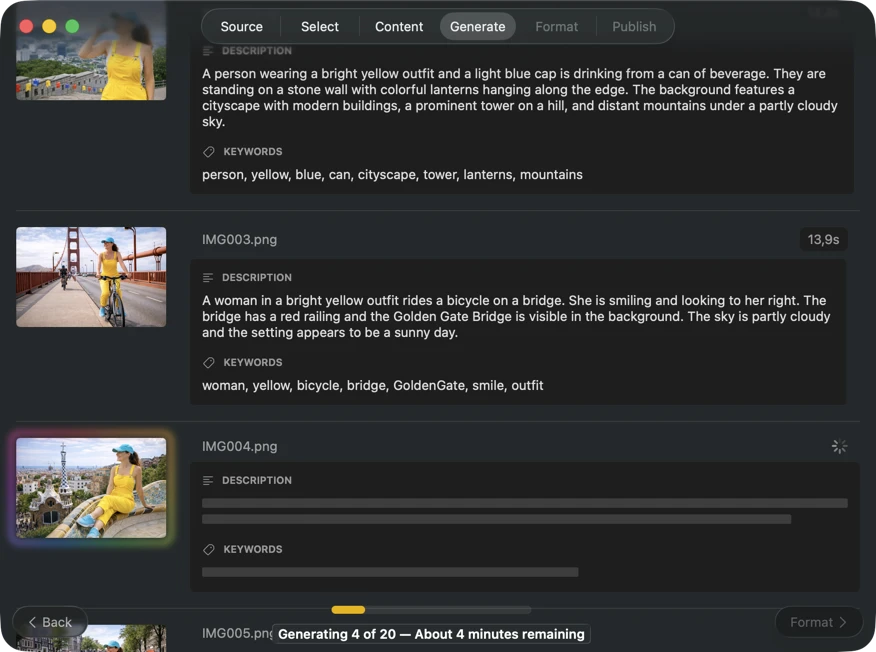876x652 pixels.
Task: Click the Format next button at bottom right
Action: point(818,622)
